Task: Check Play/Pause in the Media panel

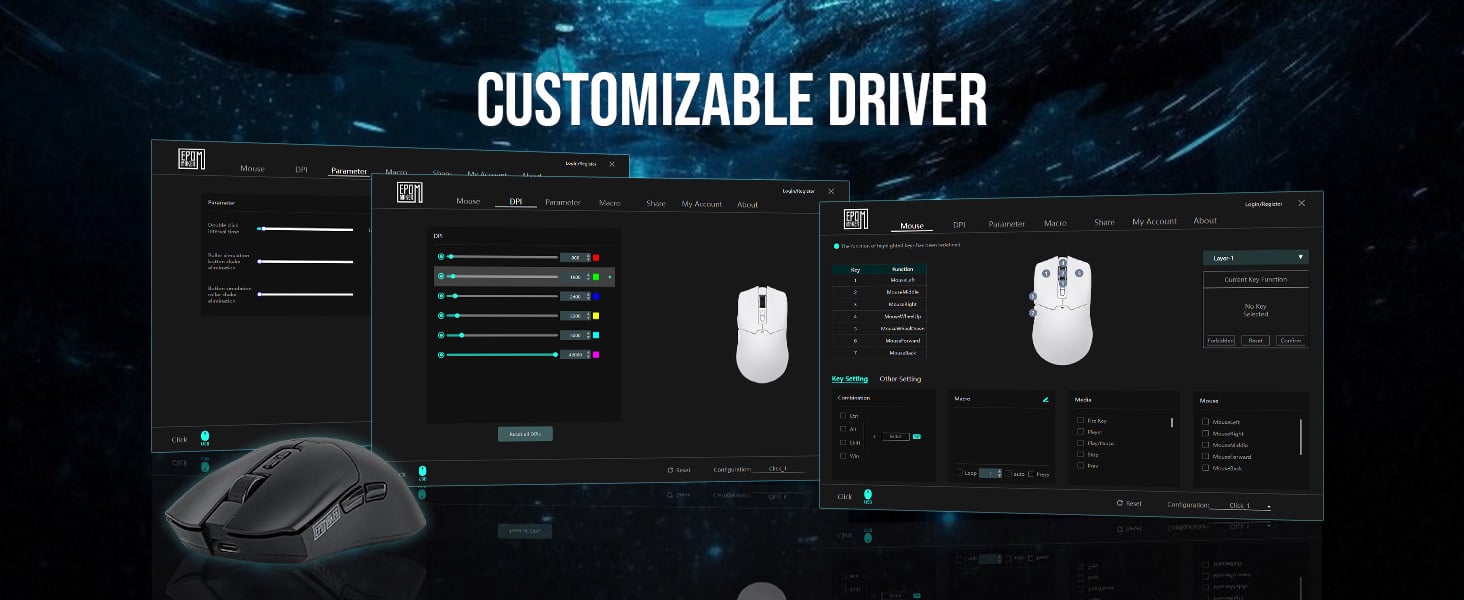Action: pos(1079,443)
